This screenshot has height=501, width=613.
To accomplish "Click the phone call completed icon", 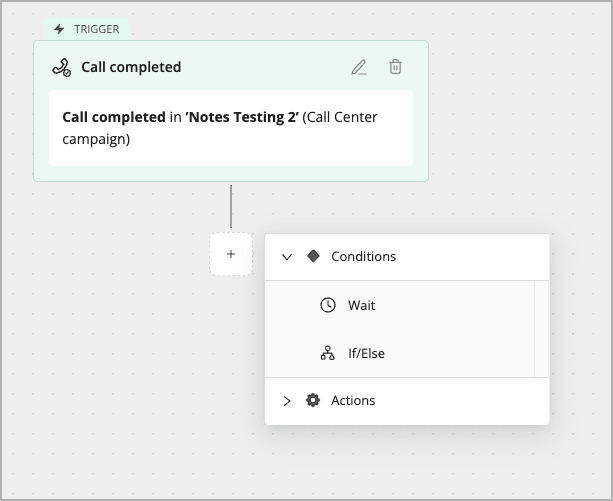I will [x=62, y=68].
